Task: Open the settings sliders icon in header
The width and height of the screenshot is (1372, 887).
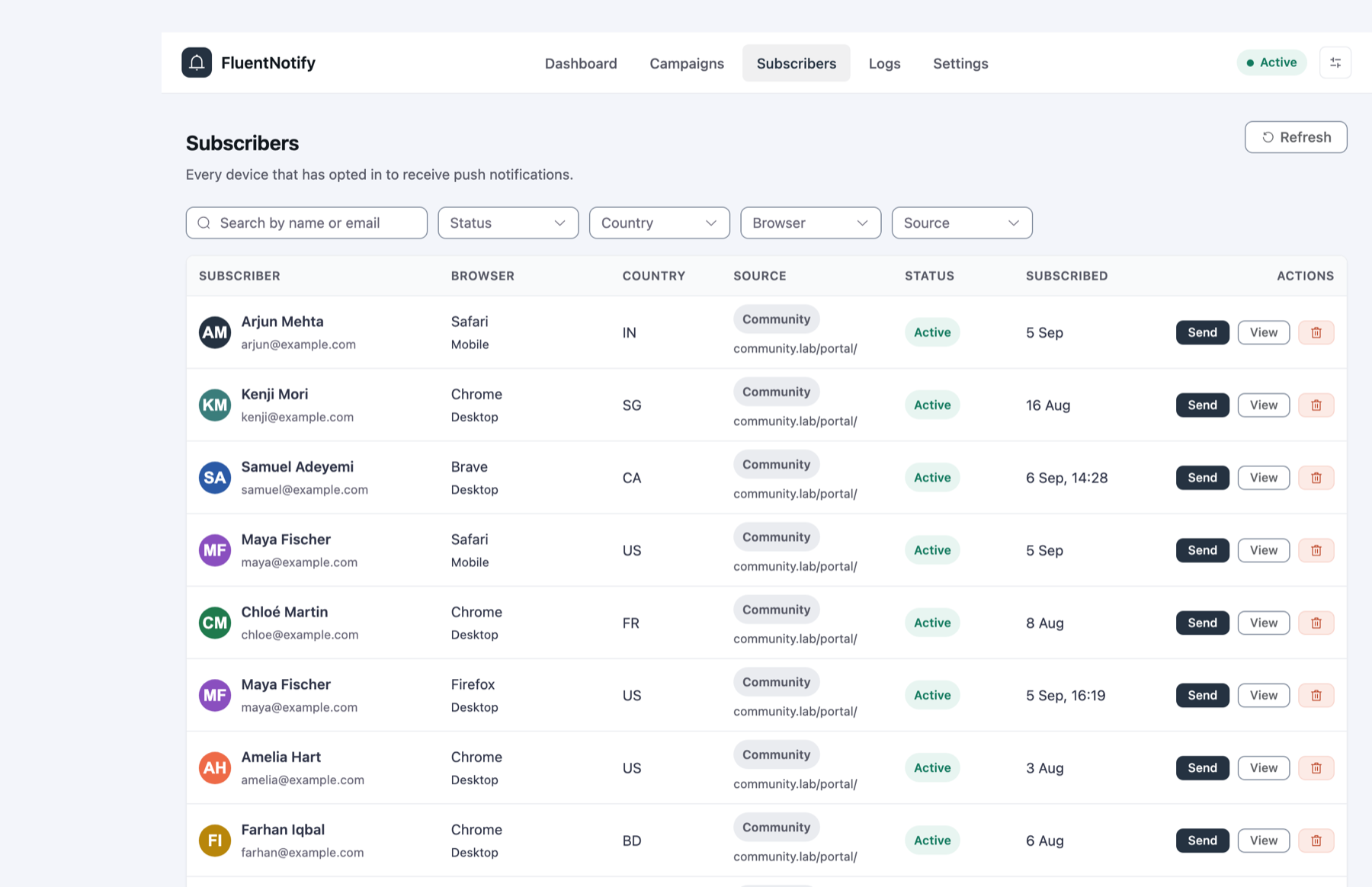Action: tap(1335, 62)
